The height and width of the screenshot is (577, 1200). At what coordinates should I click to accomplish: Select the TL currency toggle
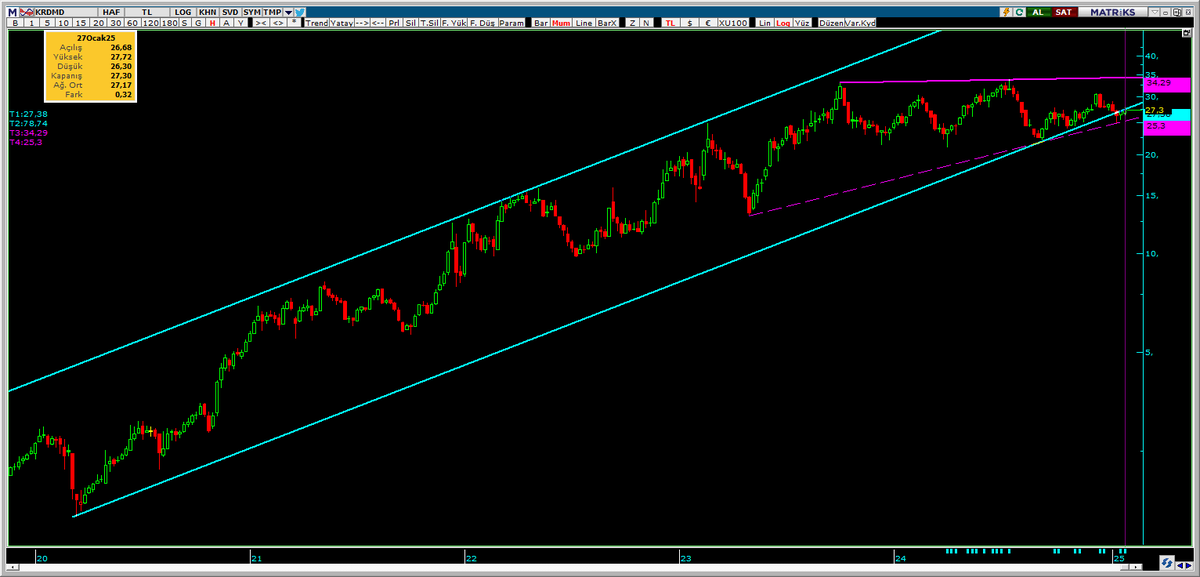click(x=670, y=22)
